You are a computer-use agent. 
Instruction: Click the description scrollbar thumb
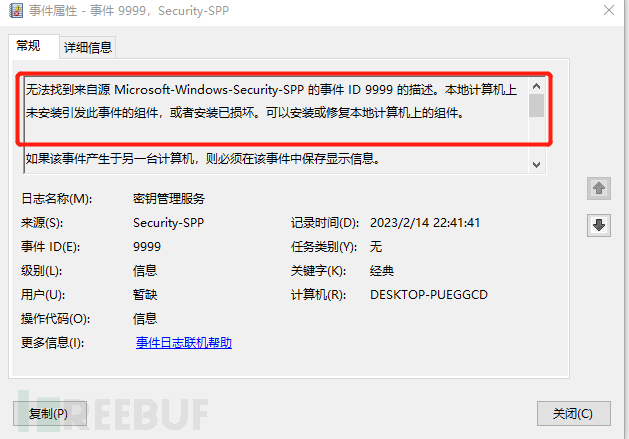536,106
